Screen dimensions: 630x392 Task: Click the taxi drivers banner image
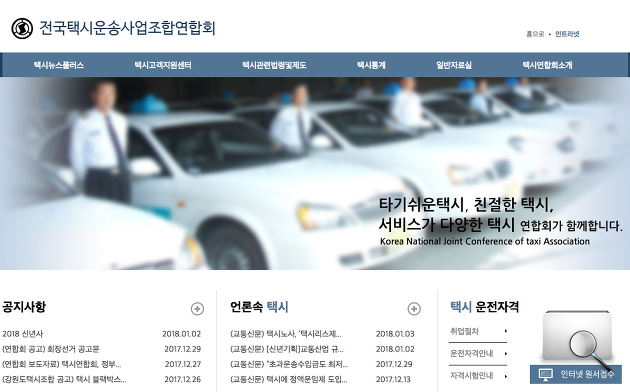point(315,174)
